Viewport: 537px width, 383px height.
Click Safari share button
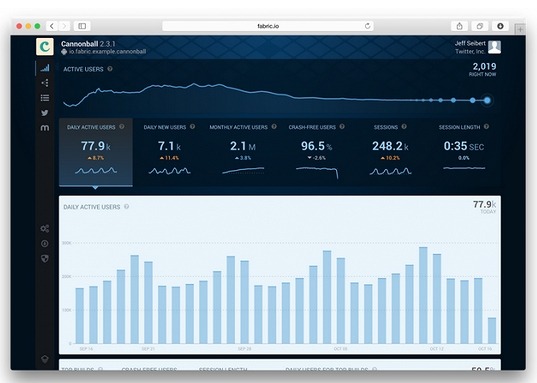click(x=460, y=26)
